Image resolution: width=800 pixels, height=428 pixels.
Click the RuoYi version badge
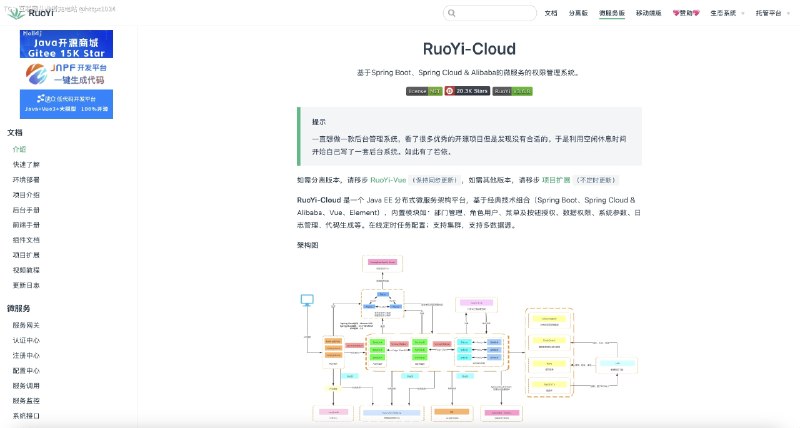(x=512, y=91)
